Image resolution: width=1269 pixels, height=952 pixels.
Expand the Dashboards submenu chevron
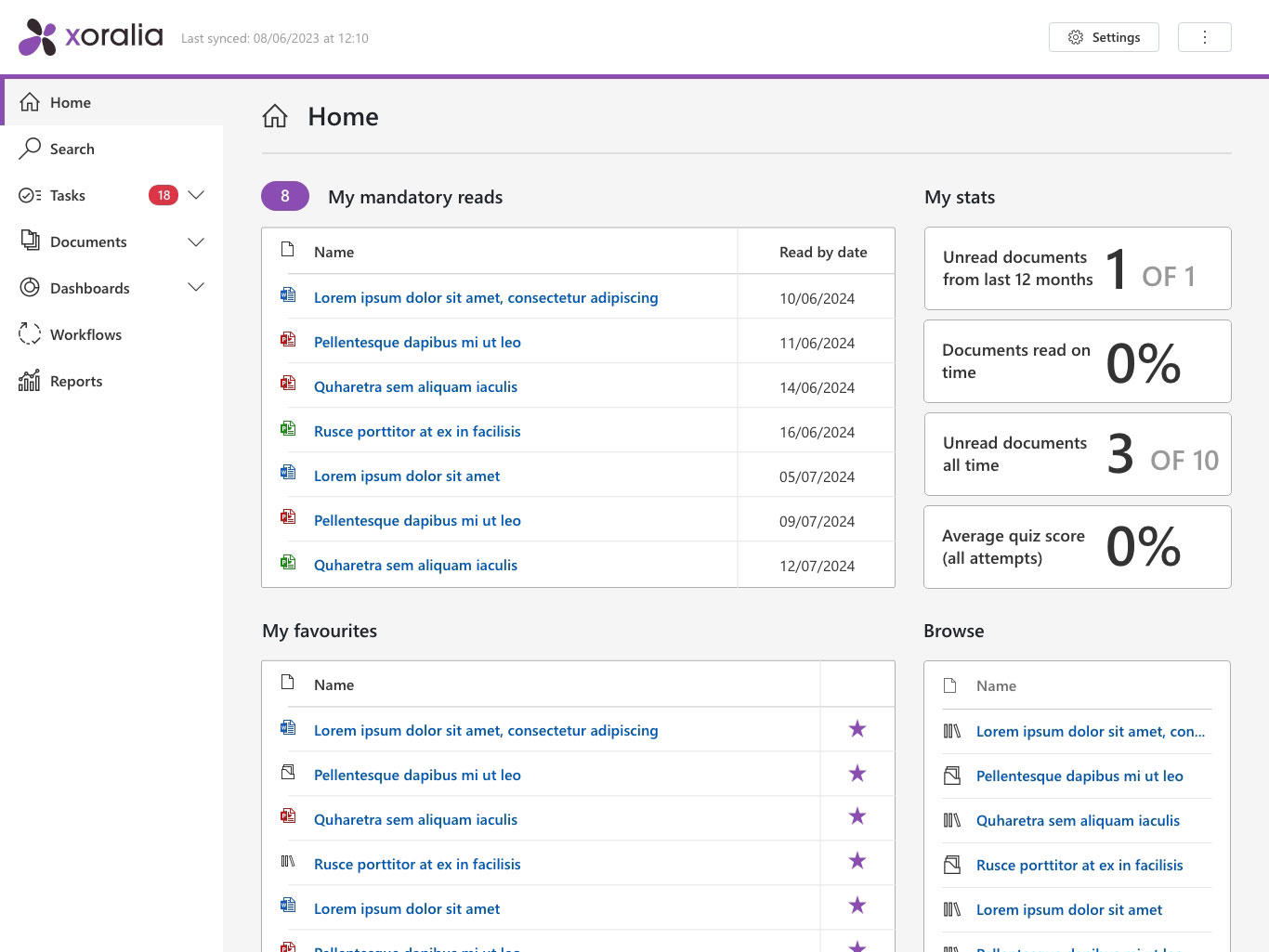(x=196, y=288)
